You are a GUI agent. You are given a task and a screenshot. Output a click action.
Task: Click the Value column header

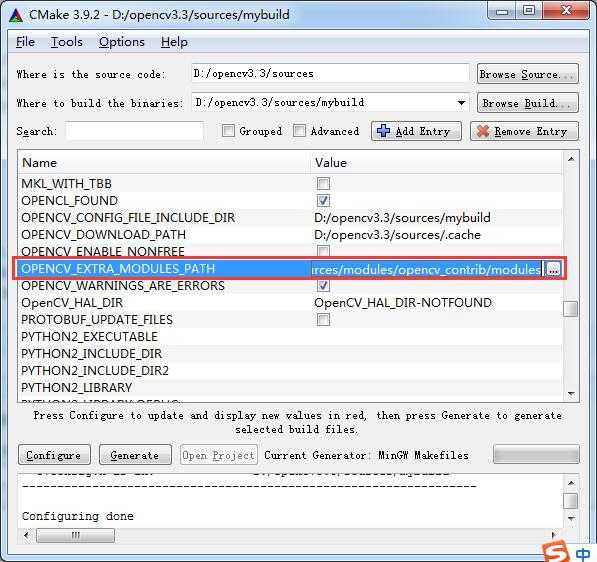click(x=437, y=163)
